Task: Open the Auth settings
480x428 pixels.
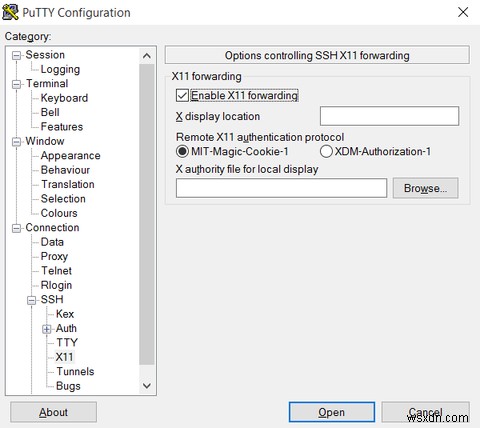Action: point(66,328)
